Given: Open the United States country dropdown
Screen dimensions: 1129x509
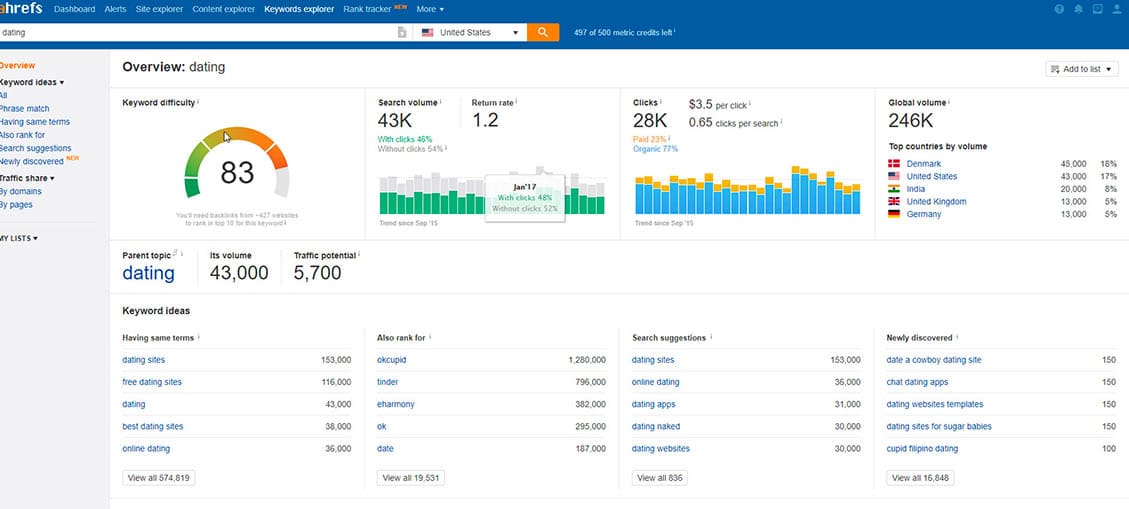Looking at the screenshot, I should tap(471, 32).
